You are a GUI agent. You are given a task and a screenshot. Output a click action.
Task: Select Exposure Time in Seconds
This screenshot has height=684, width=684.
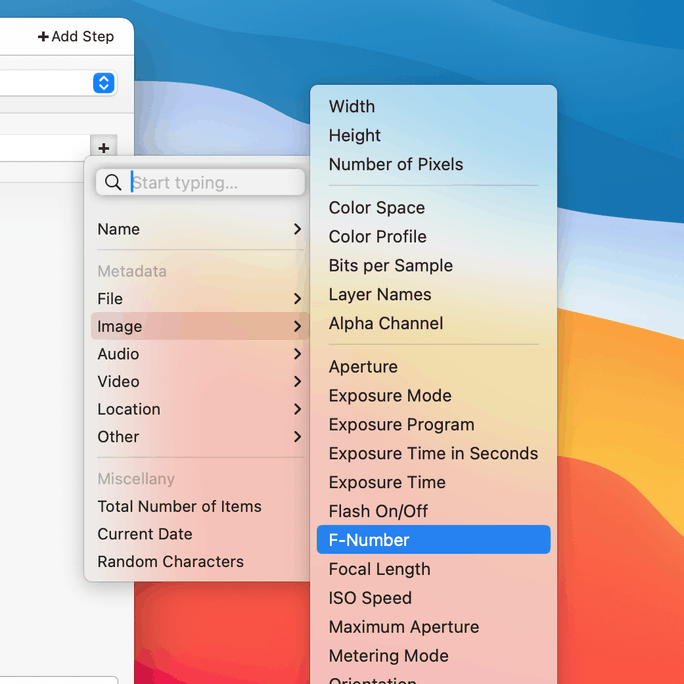(433, 454)
